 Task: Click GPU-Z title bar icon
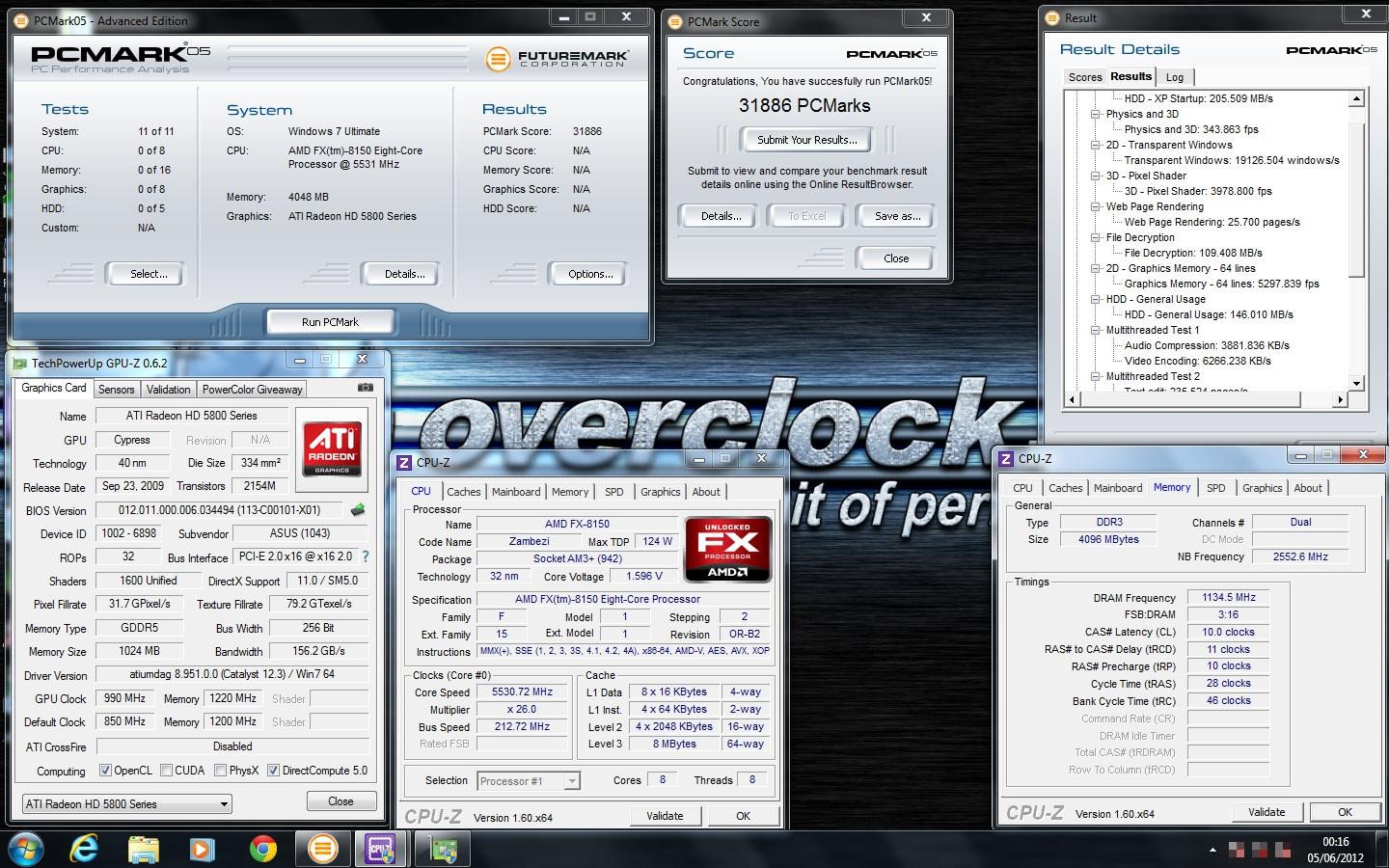click(19, 364)
